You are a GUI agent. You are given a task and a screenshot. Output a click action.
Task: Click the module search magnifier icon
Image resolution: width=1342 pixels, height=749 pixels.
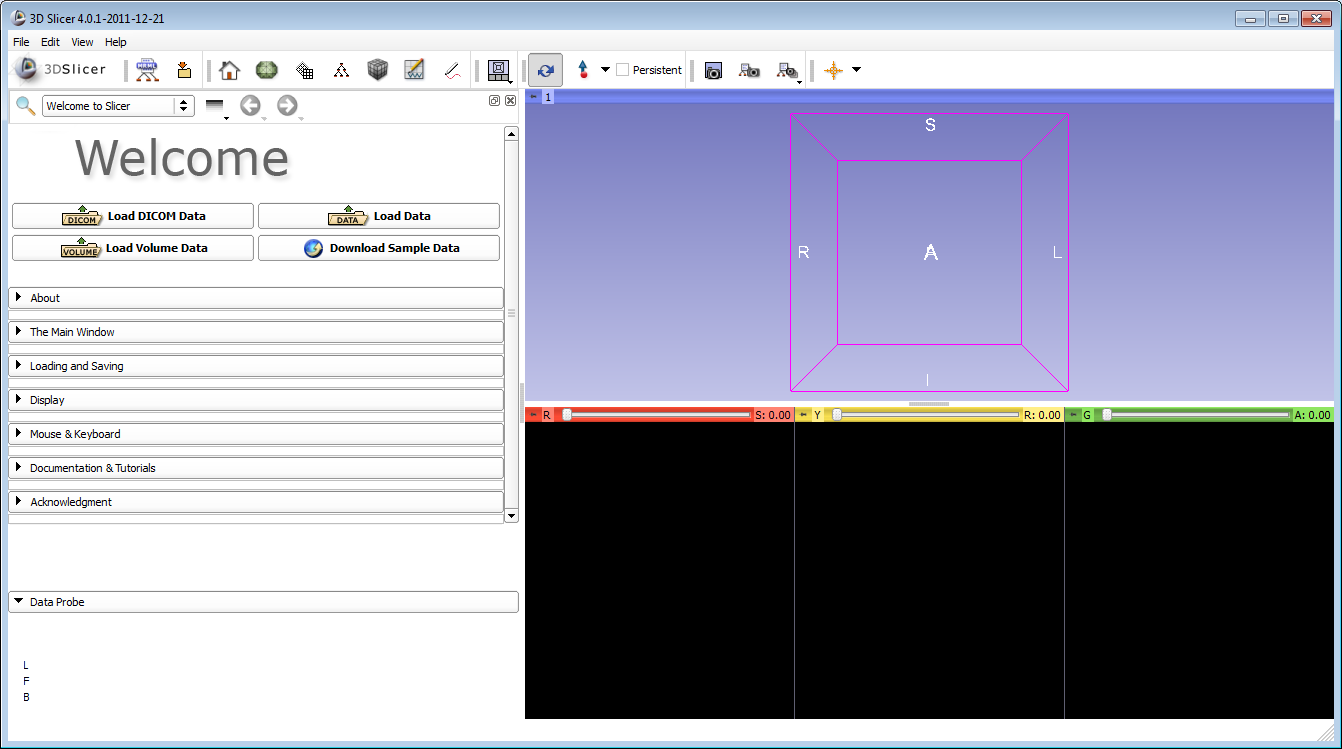pos(25,106)
